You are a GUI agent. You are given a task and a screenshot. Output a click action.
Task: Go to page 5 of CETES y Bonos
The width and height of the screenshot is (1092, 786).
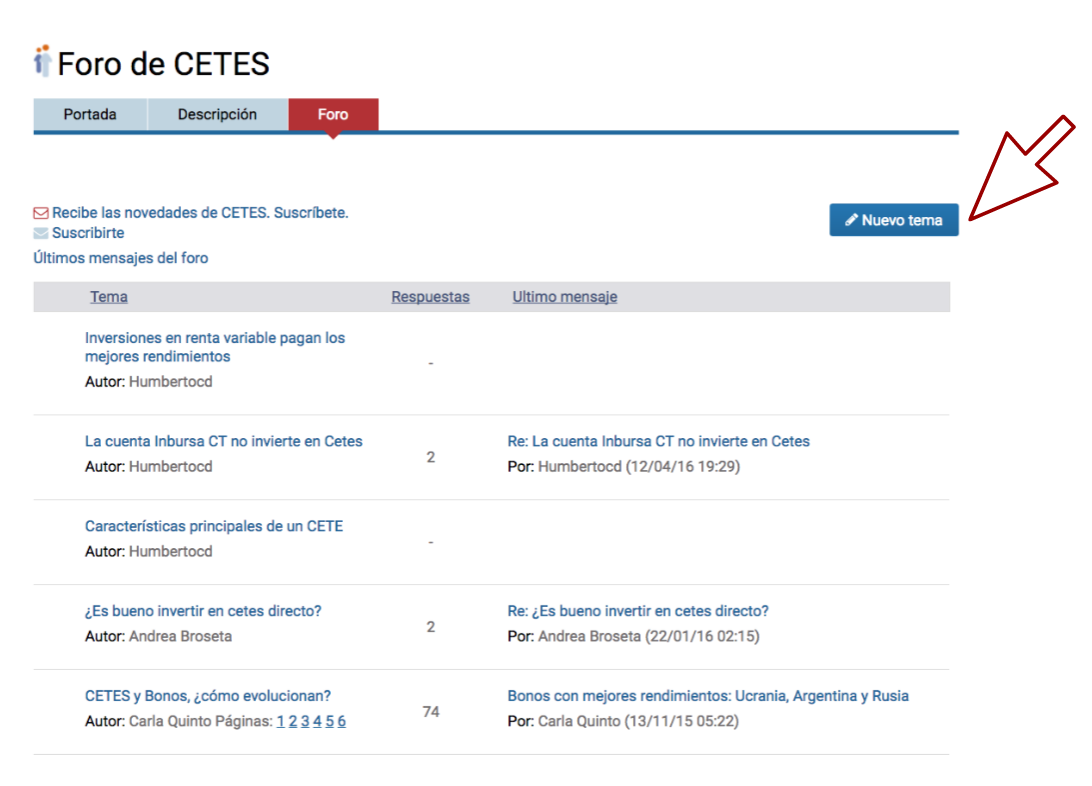(x=329, y=722)
